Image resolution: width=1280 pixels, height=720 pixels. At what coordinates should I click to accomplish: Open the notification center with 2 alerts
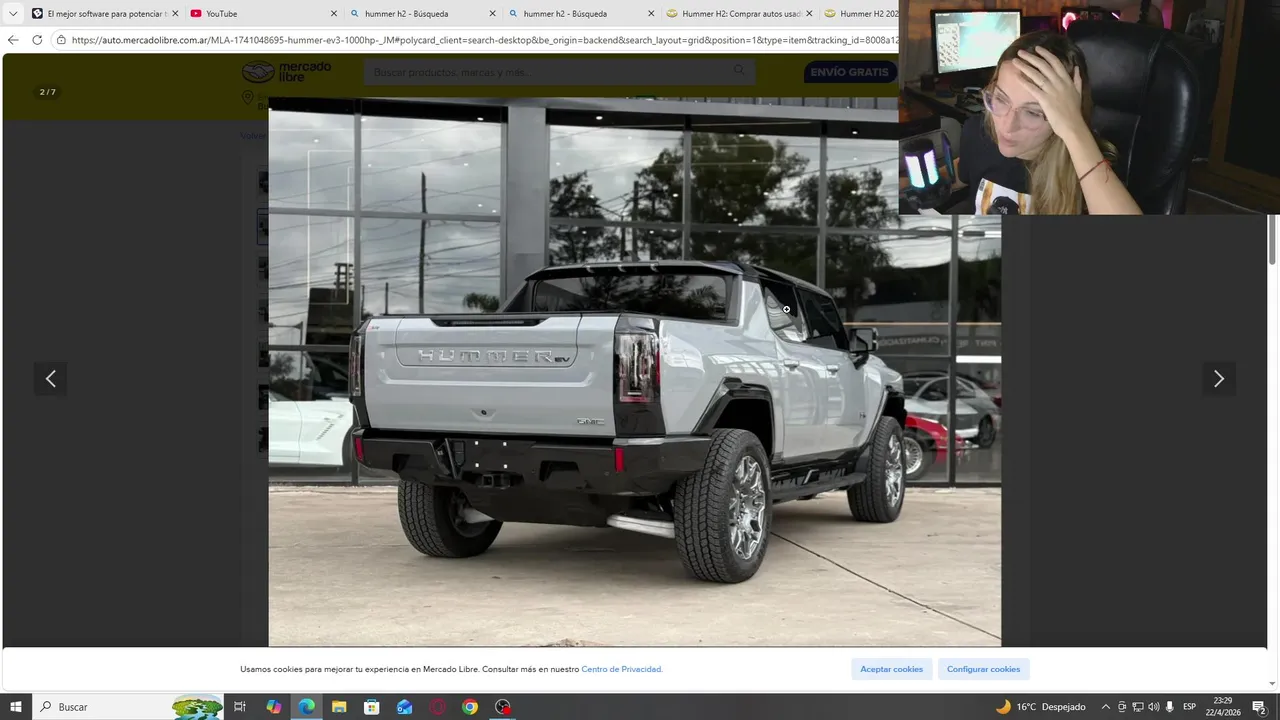(x=1259, y=707)
